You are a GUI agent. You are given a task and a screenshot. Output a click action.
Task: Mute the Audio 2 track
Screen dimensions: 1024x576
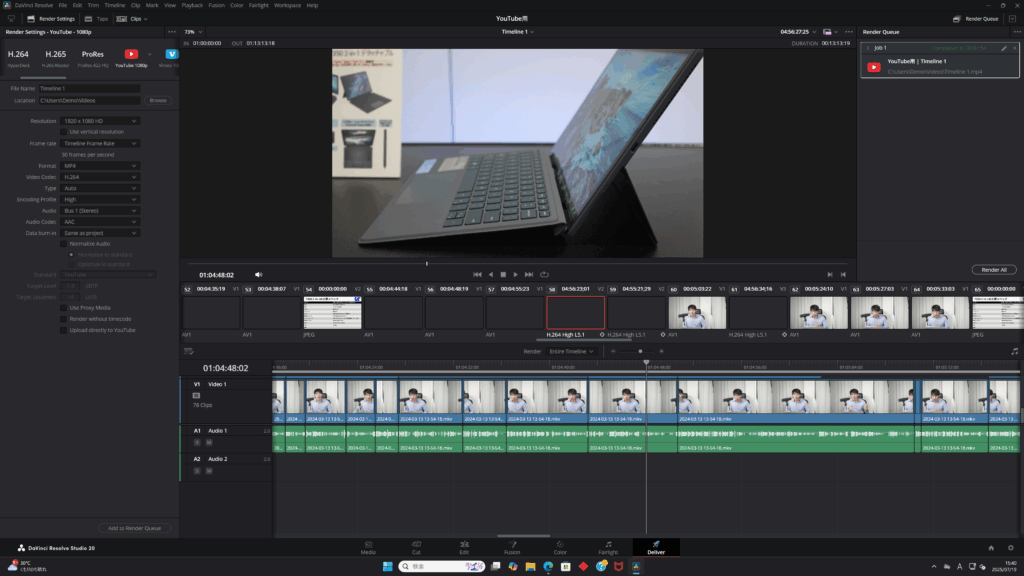pyautogui.click(x=209, y=471)
